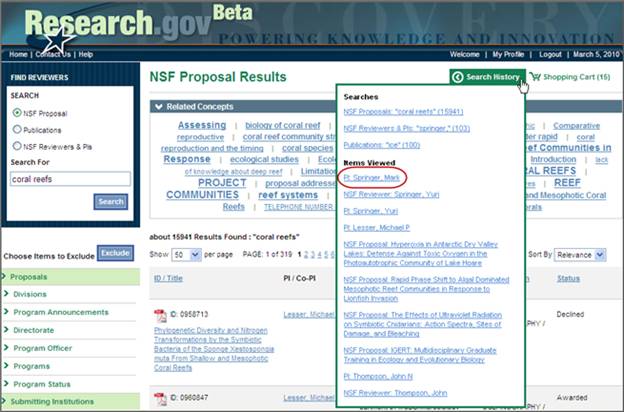This screenshot has width=624, height=412.
Task: Click the Search History clock icon
Action: (x=458, y=77)
